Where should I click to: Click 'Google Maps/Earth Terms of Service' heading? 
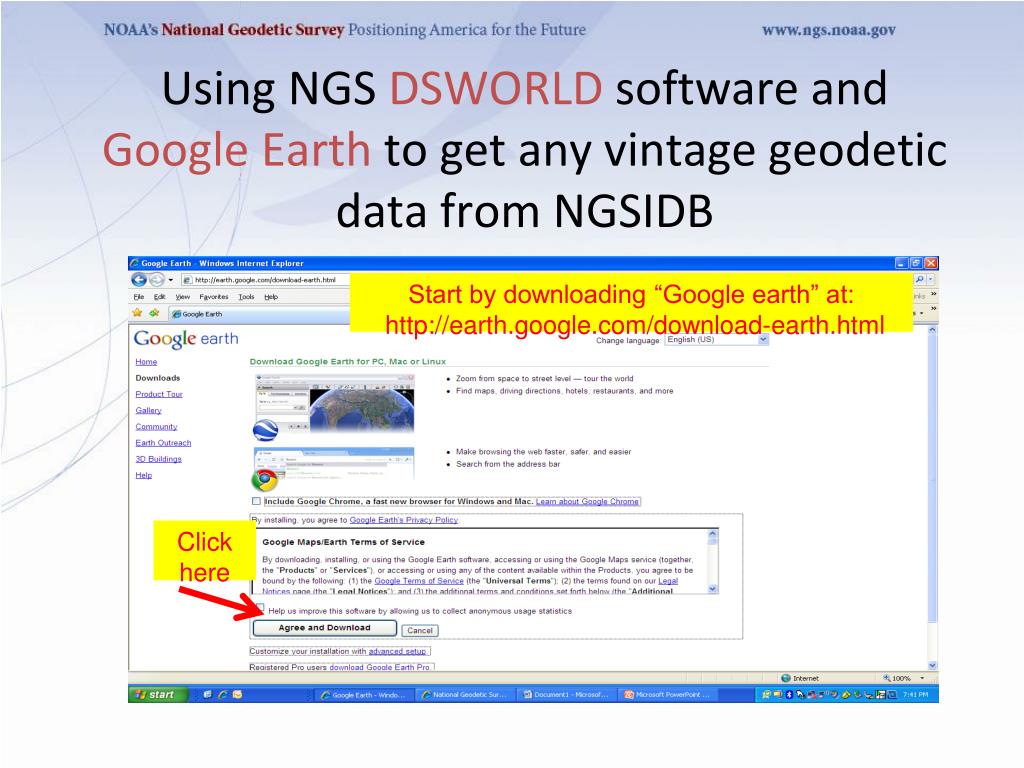pyautogui.click(x=344, y=542)
